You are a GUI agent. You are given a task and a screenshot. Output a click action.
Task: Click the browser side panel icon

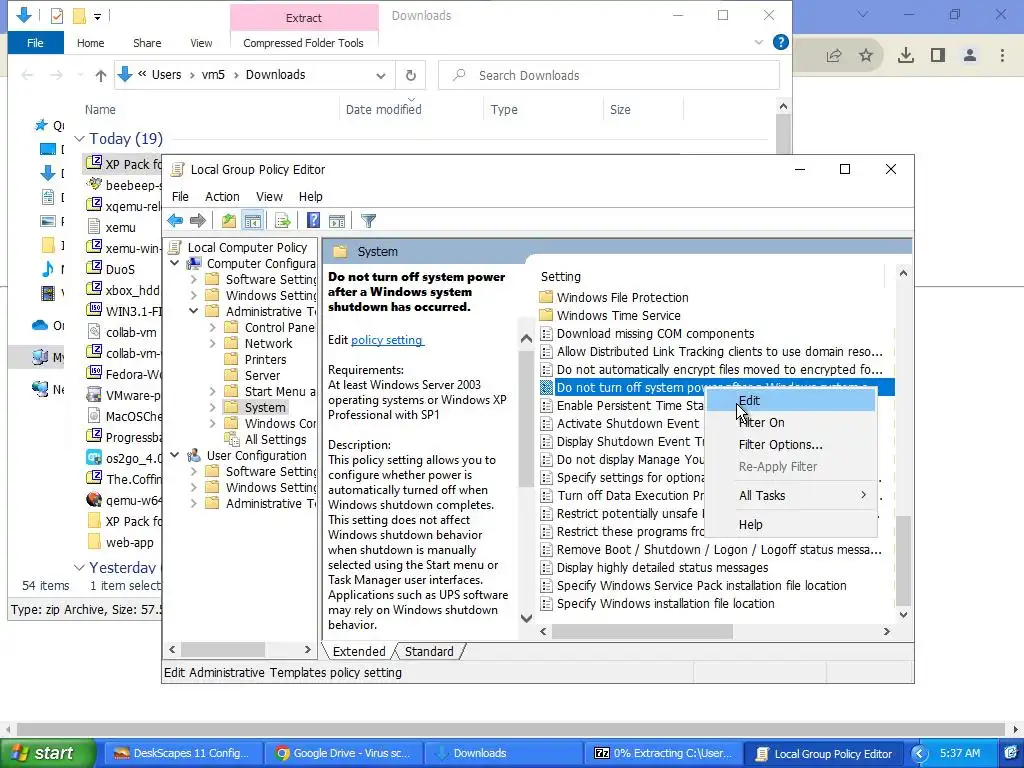938,56
